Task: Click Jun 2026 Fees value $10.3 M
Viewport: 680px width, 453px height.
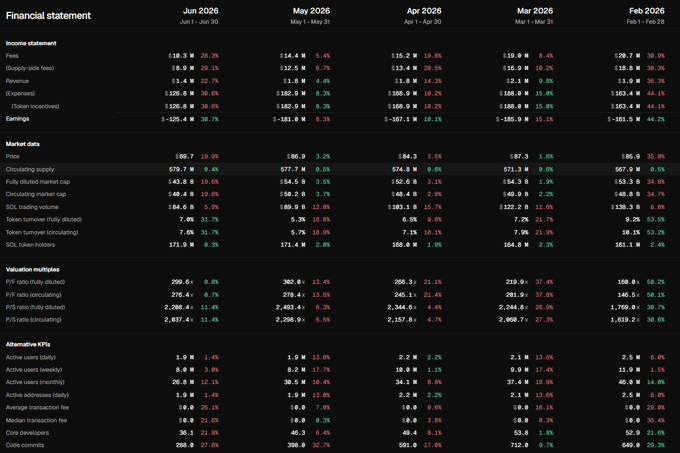Action: (x=181, y=56)
